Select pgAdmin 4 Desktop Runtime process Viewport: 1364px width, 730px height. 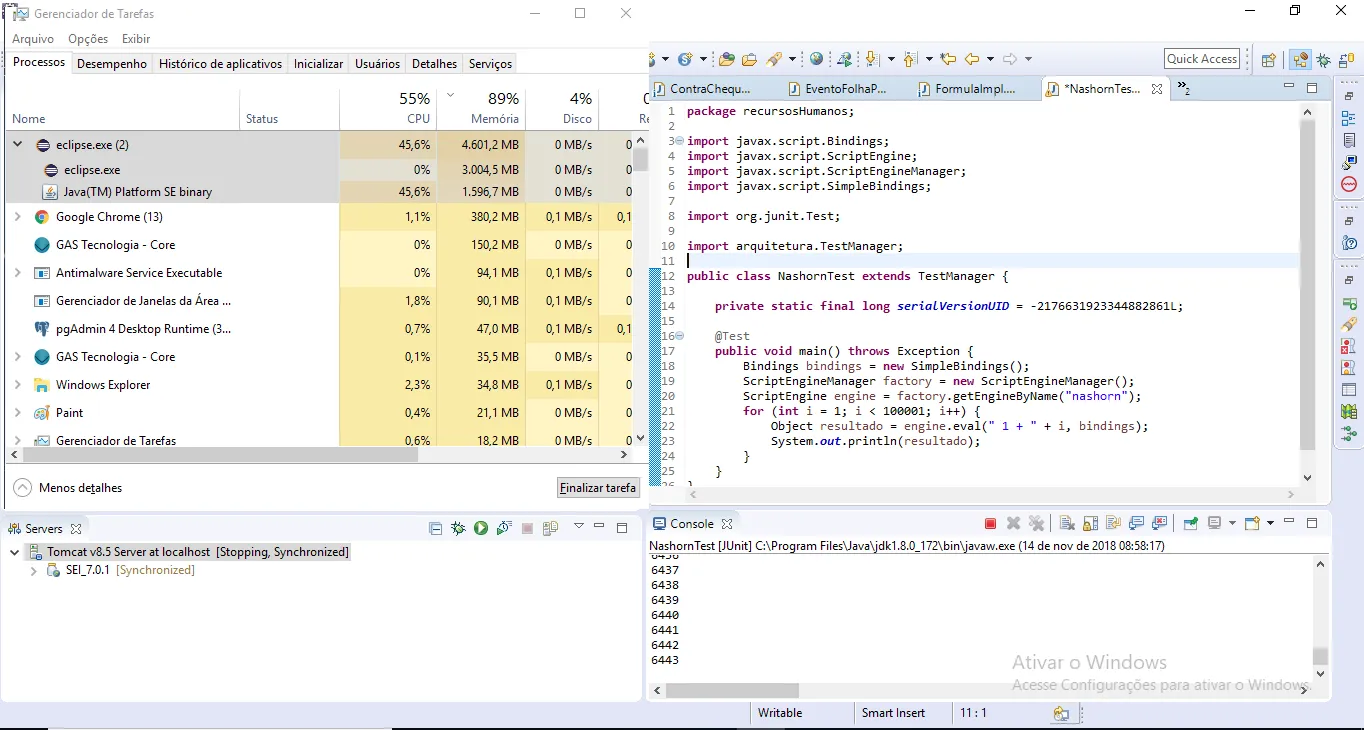coord(320,329)
